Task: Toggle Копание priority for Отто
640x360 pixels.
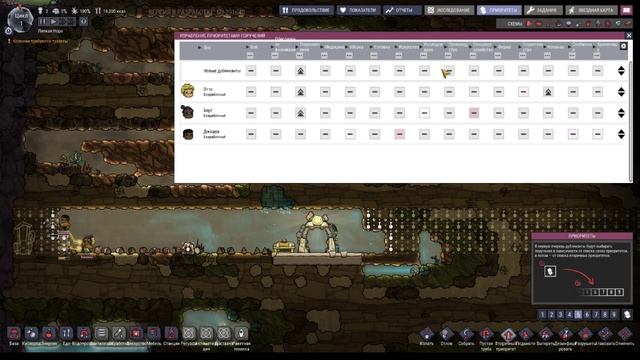Action: pyautogui.click(x=548, y=92)
